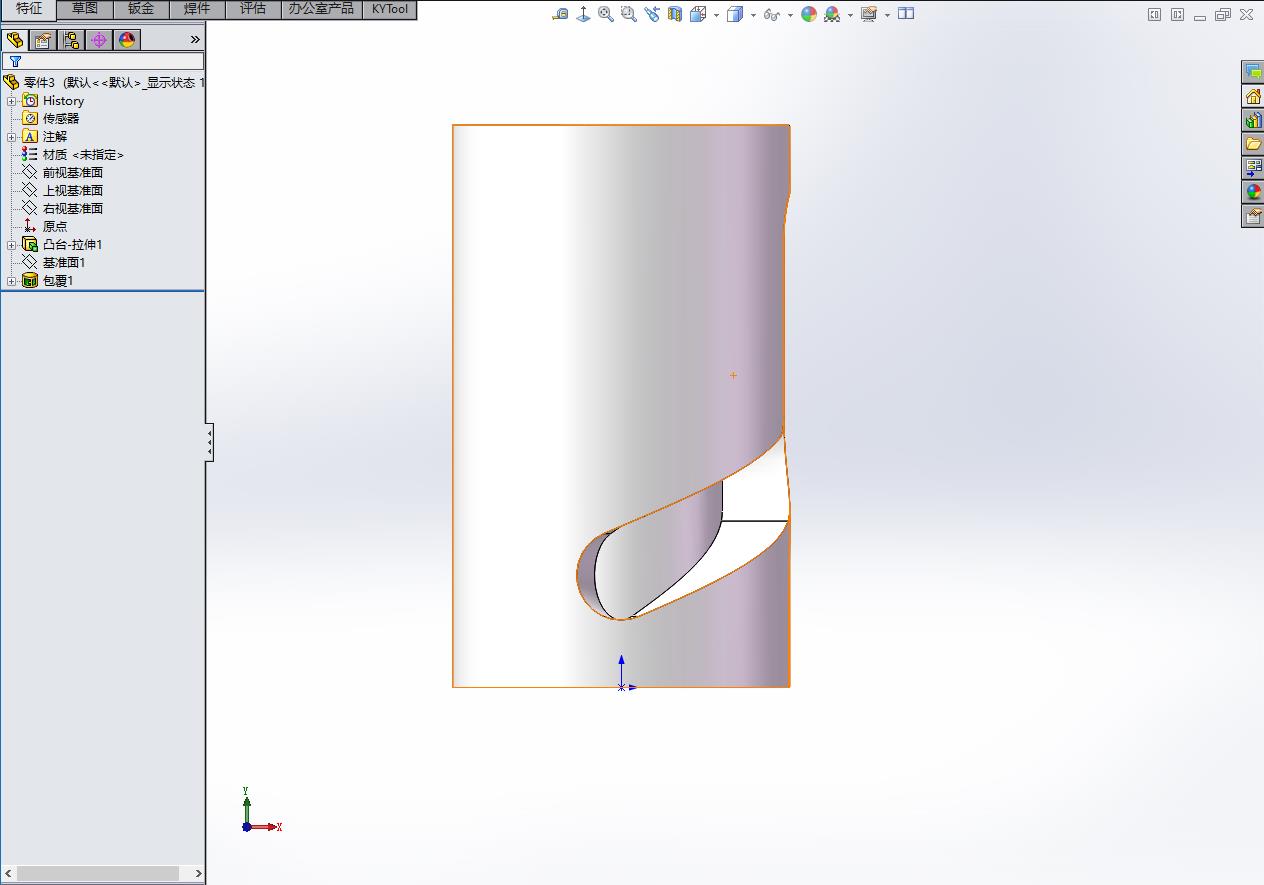Switch to the 特征 tab
1264x885 pixels.
(29, 9)
